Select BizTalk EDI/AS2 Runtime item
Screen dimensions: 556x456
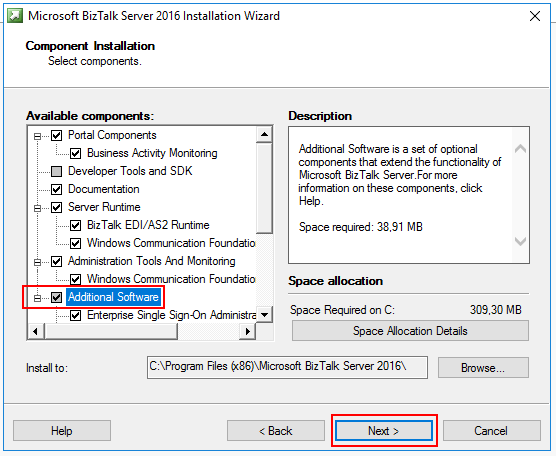(x=148, y=225)
